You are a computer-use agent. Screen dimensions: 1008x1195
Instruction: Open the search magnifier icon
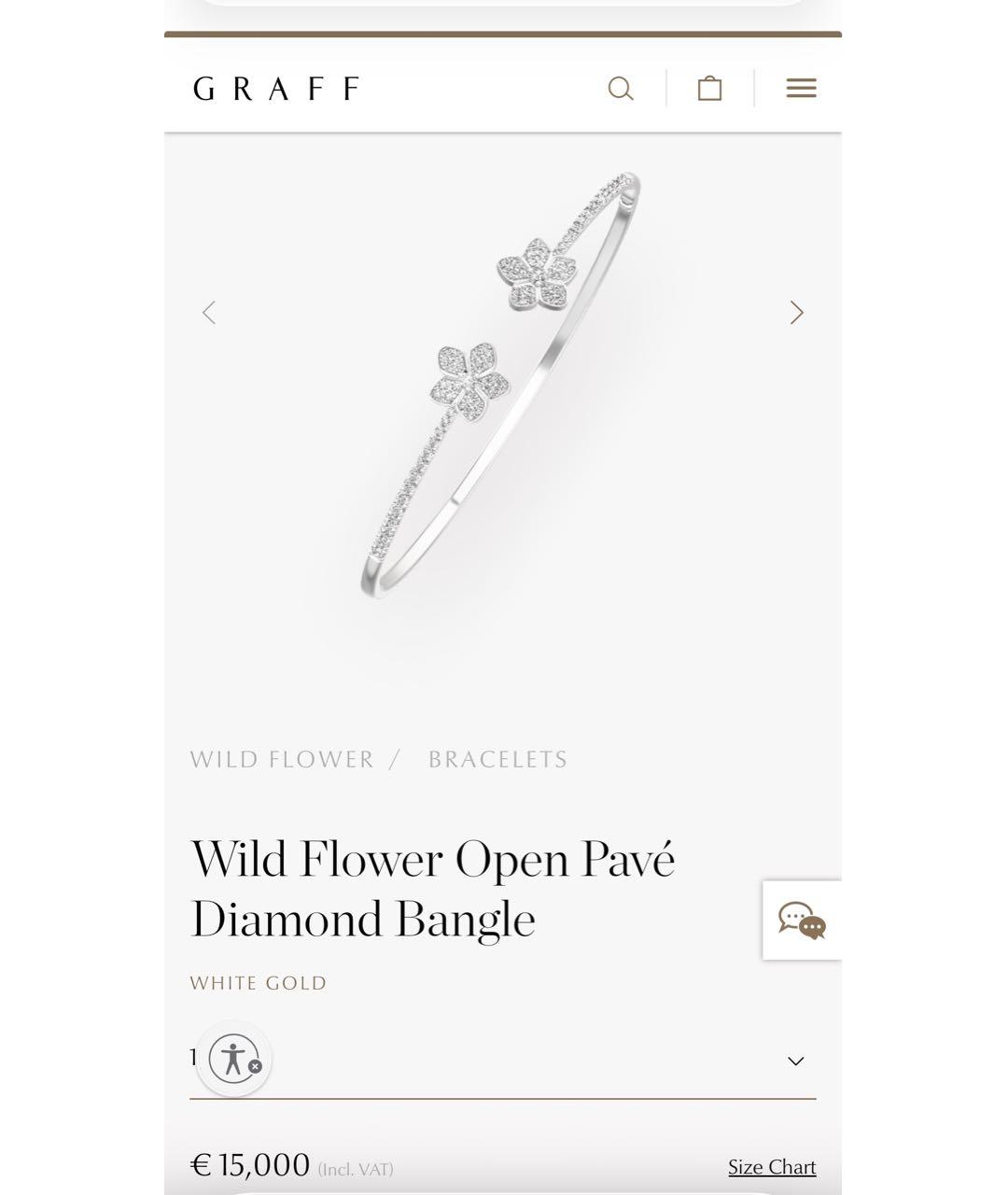(x=621, y=89)
